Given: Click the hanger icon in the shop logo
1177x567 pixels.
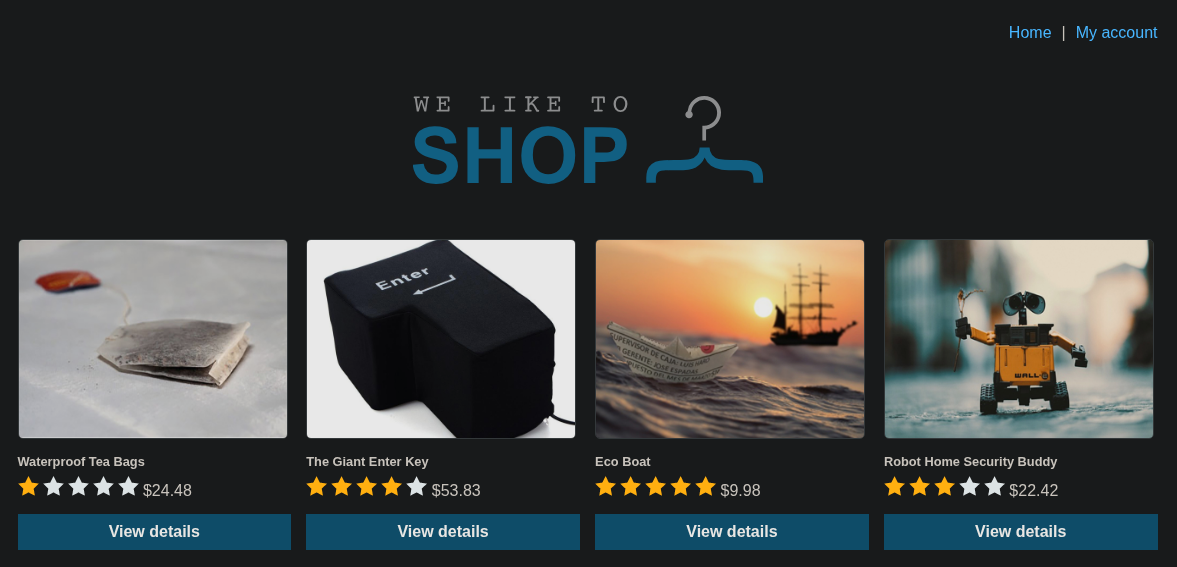Looking at the screenshot, I should pyautogui.click(x=704, y=140).
